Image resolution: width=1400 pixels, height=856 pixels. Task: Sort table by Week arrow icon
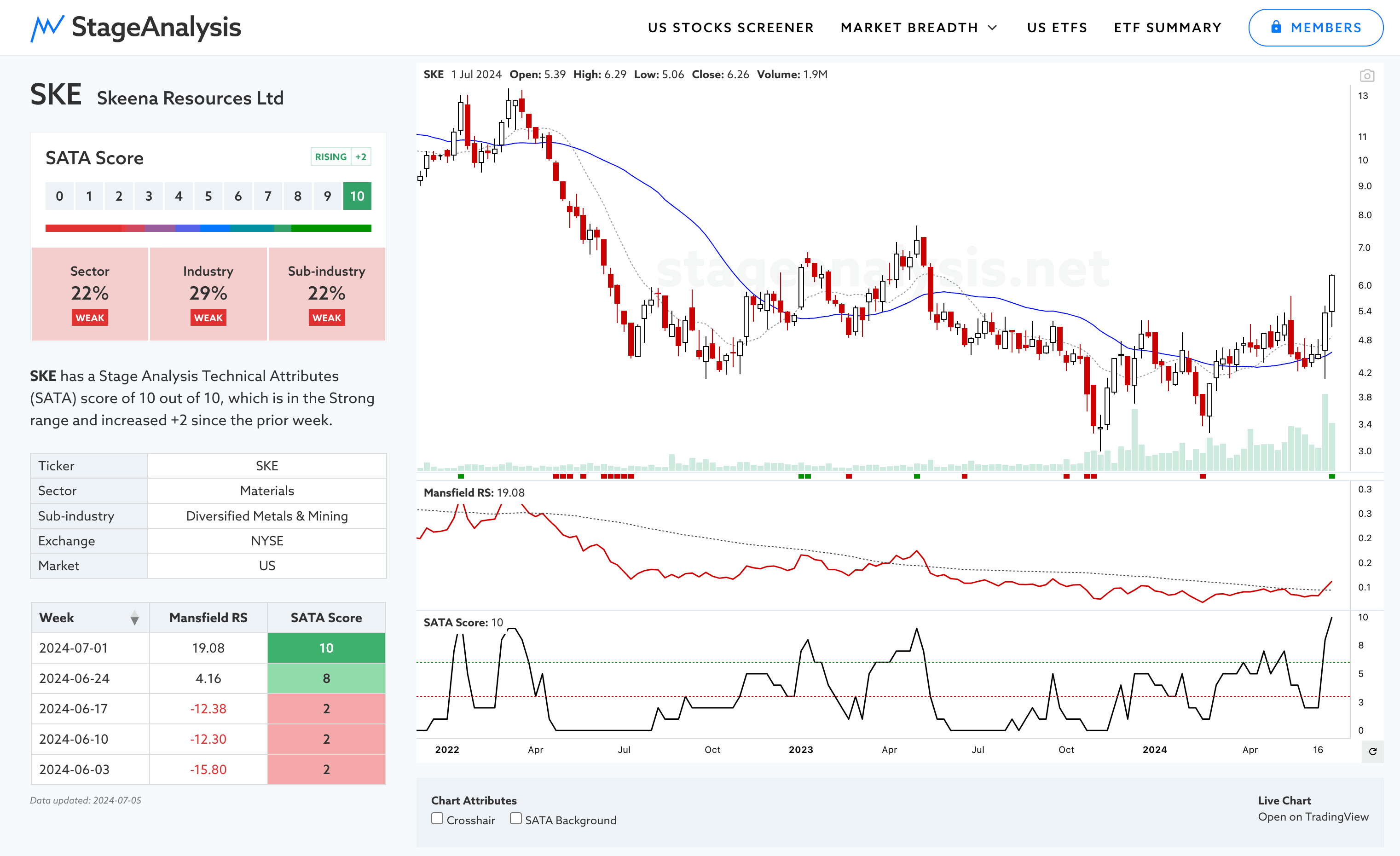pos(135,618)
